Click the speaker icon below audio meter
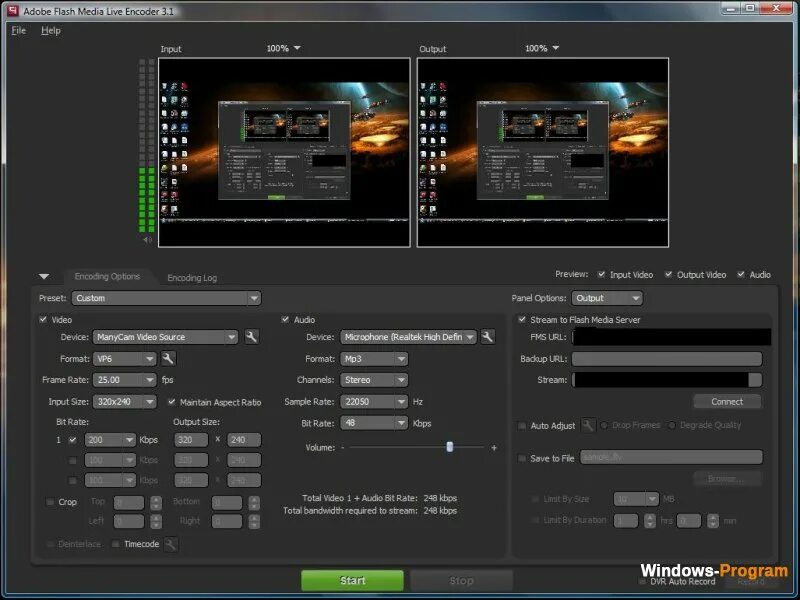 pos(147,239)
